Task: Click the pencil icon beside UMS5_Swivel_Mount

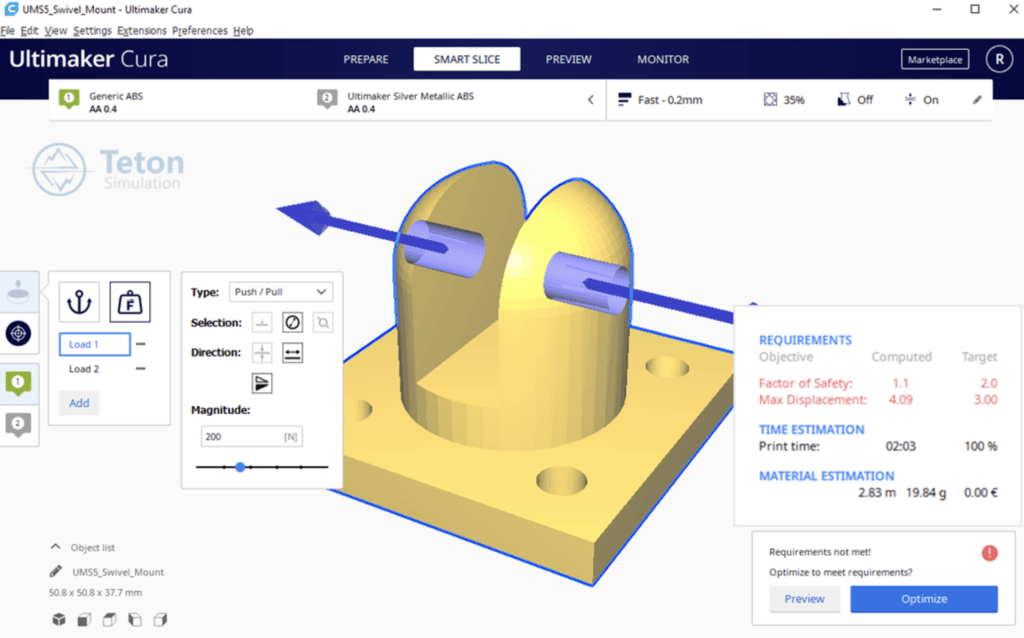Action: tap(56, 572)
